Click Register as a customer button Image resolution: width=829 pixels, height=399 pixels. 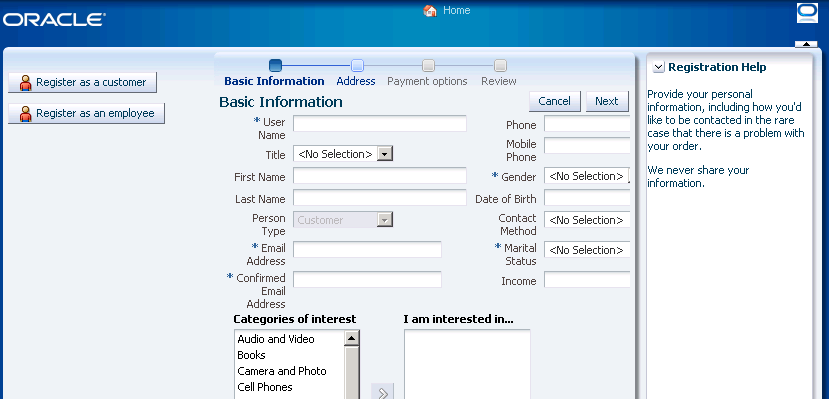pos(82,82)
